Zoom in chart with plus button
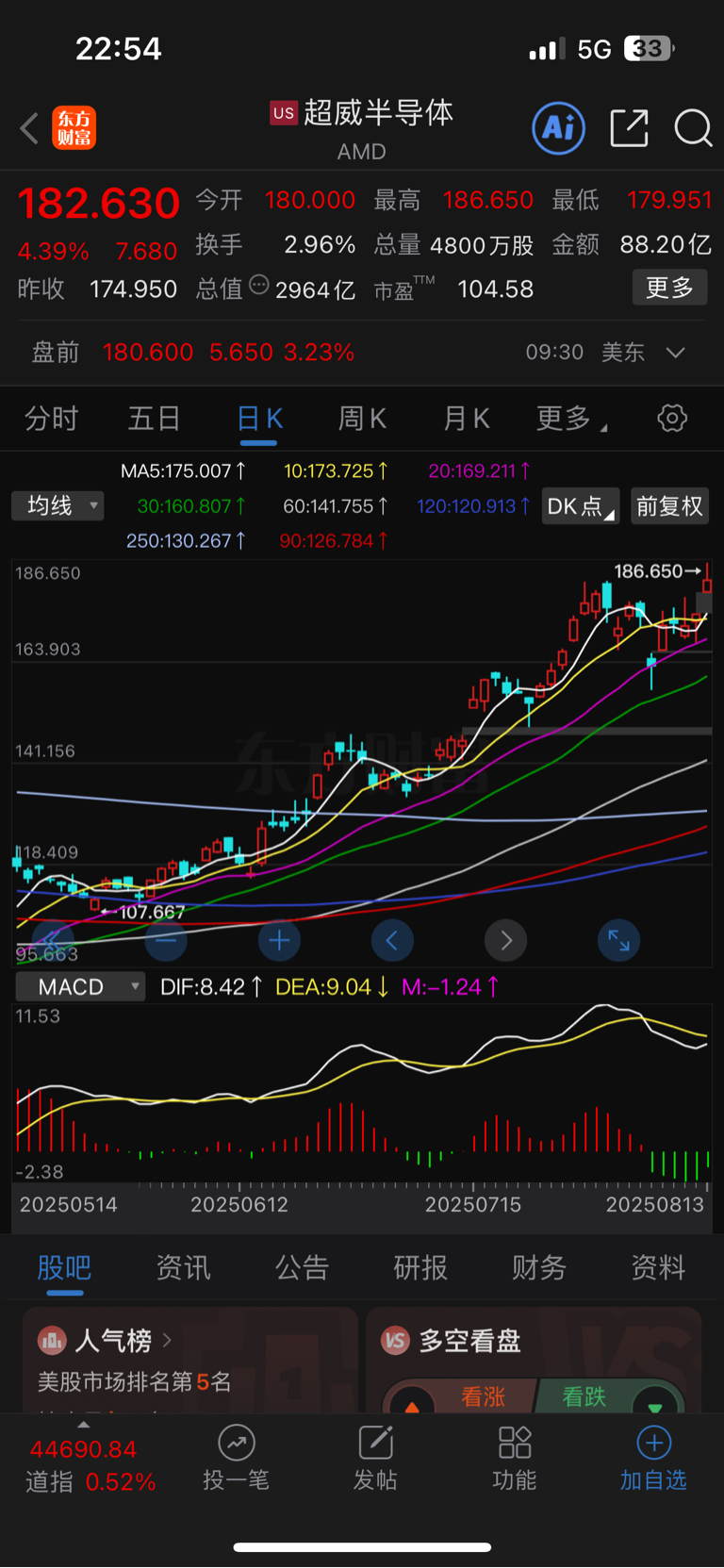This screenshot has width=724, height=1568. coord(279,940)
